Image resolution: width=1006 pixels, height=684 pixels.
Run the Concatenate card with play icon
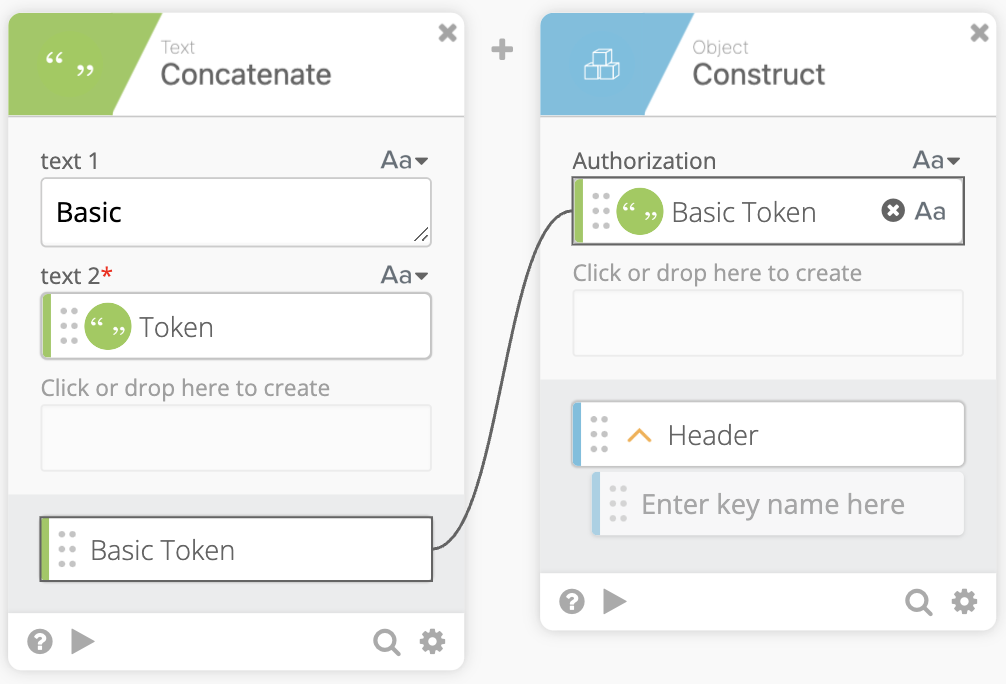83,641
